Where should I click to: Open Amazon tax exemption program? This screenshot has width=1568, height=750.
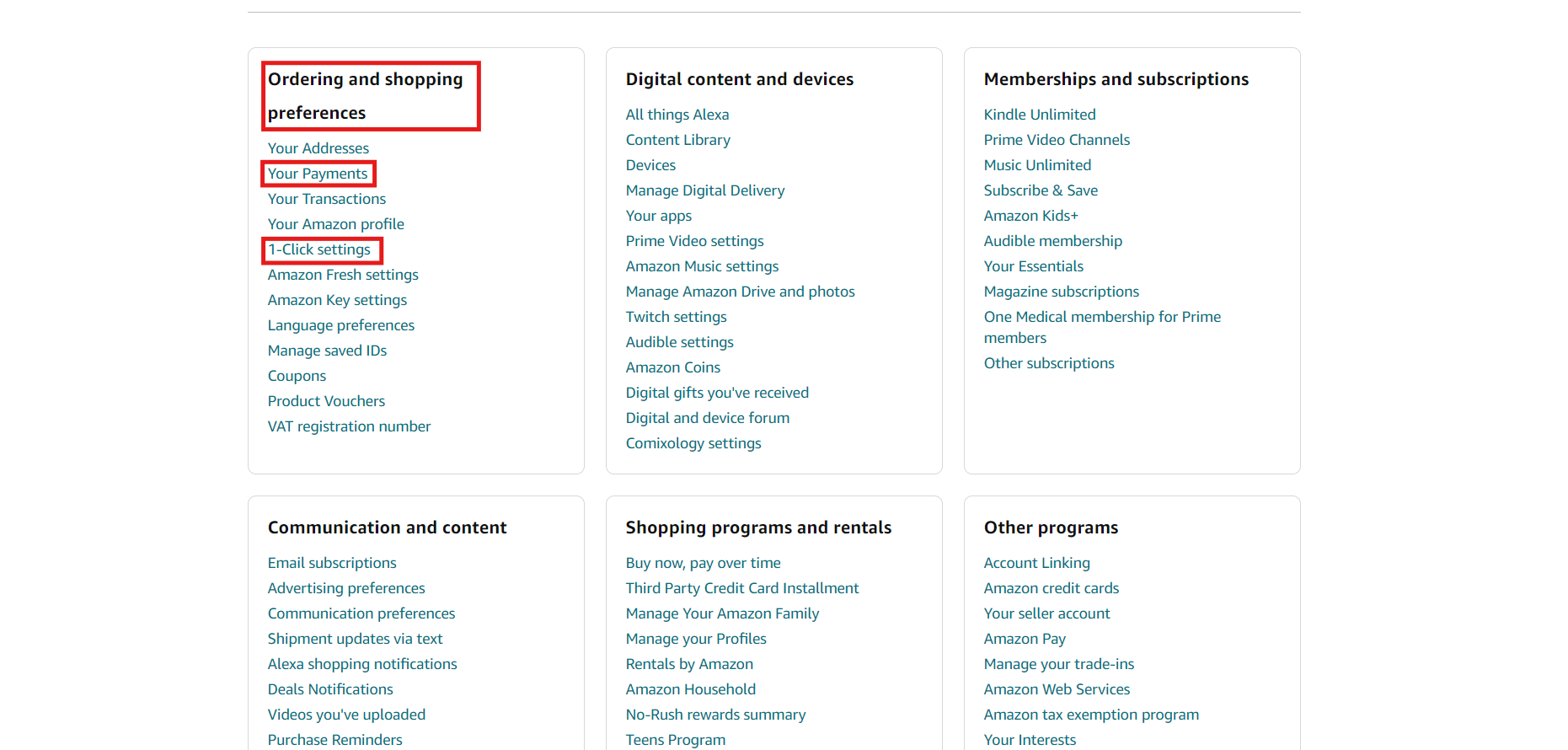[x=1091, y=715]
